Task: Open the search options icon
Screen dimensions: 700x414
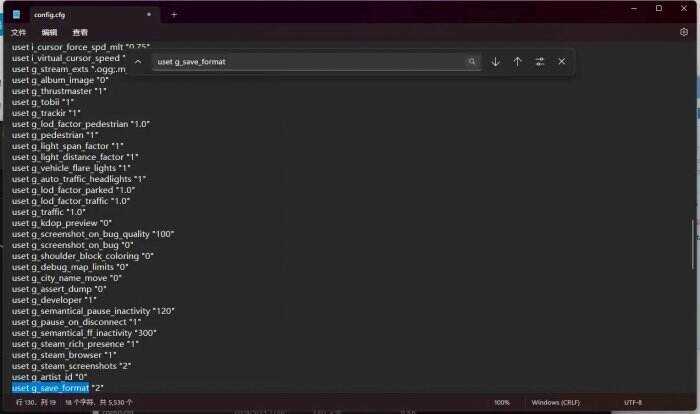Action: pyautogui.click(x=540, y=62)
